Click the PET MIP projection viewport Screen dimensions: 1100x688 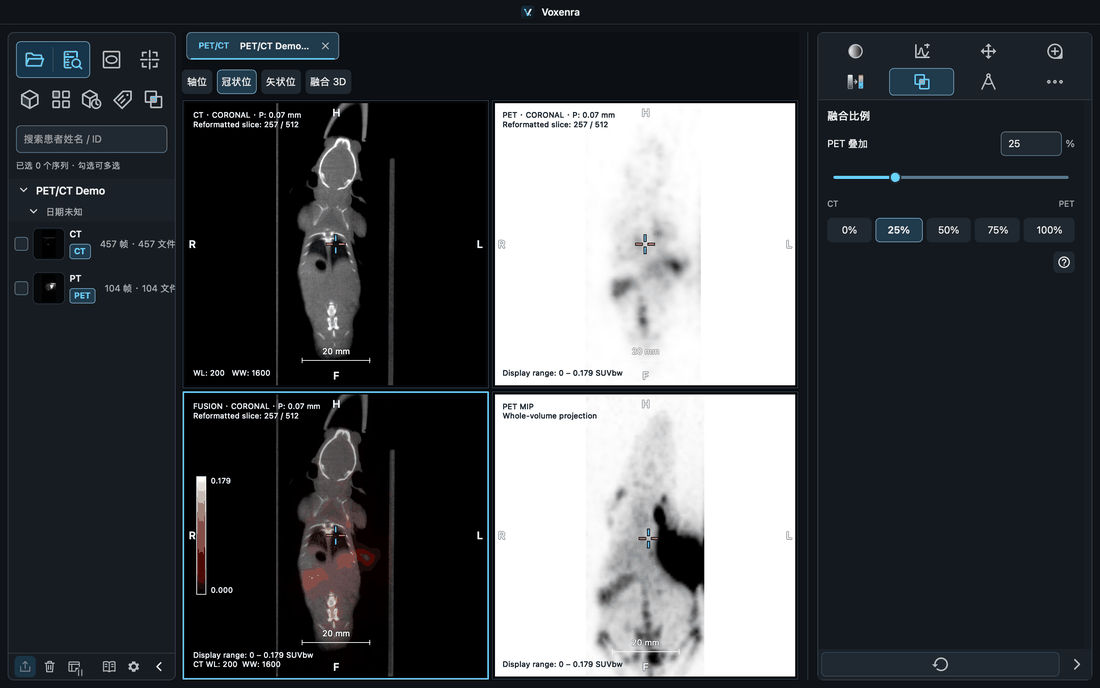point(645,536)
